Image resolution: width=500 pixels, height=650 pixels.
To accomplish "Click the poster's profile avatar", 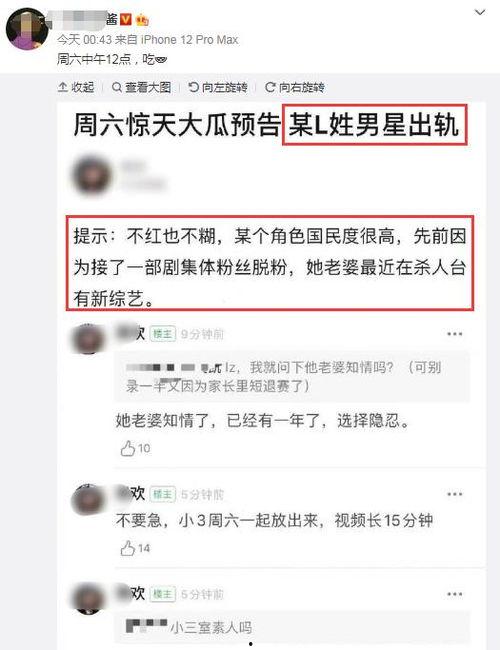I will [27, 29].
